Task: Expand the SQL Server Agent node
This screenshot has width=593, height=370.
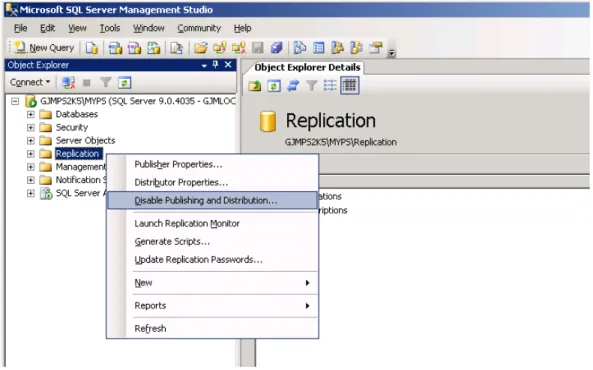Action: 31,193
